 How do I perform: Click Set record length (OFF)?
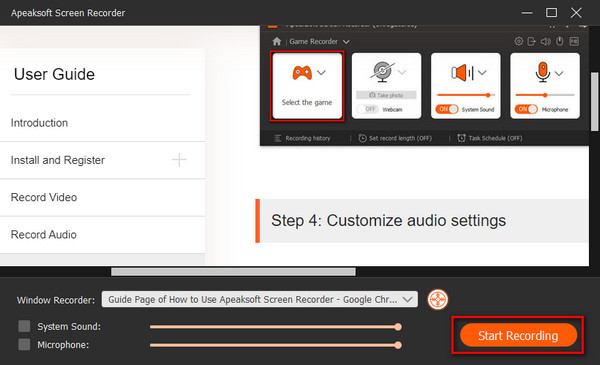pos(395,138)
